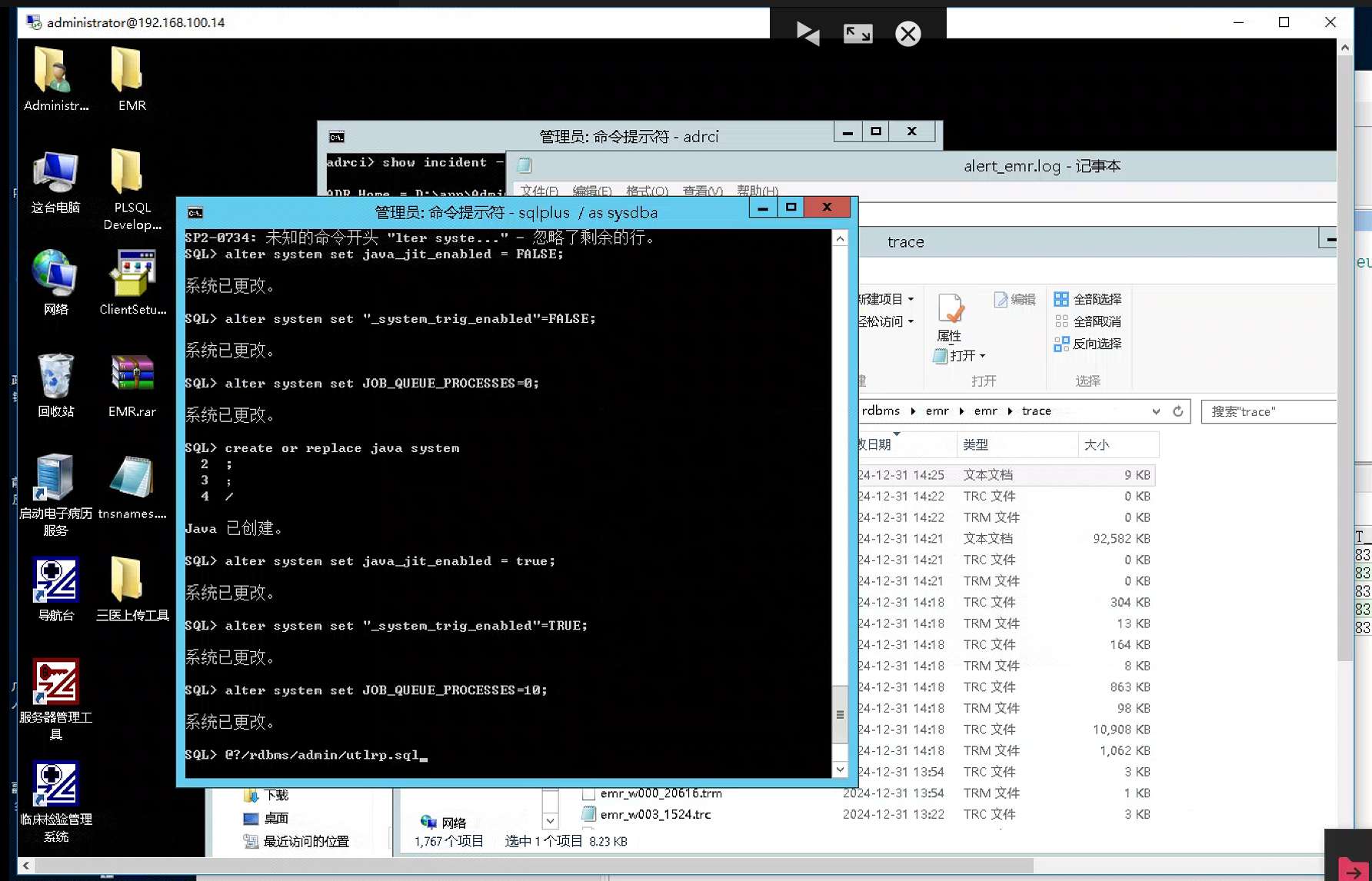The height and width of the screenshot is (881, 1372).
Task: Expand the chevron after rdbms in breadcrumb
Action: coord(913,411)
